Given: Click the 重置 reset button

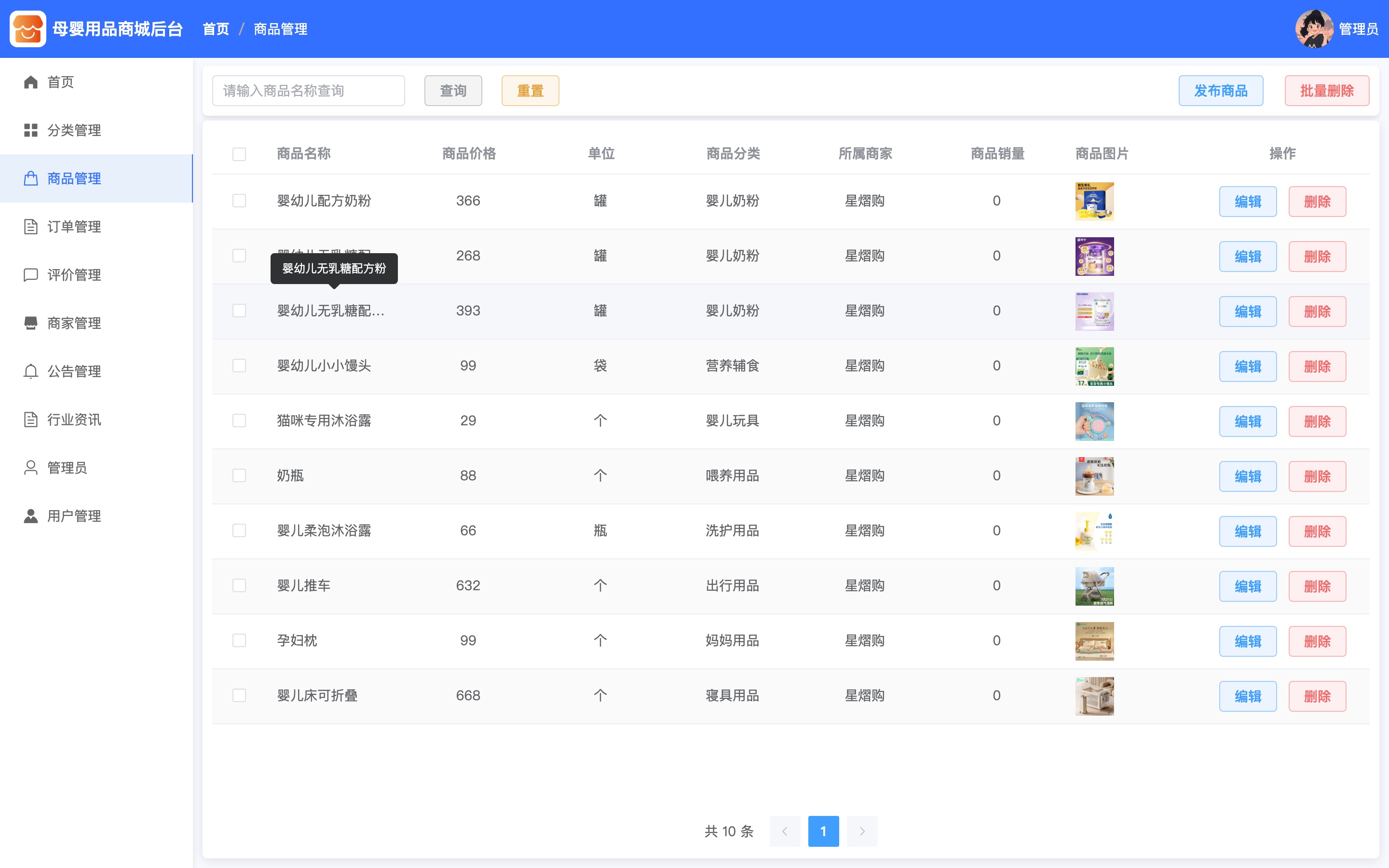Looking at the screenshot, I should [531, 91].
